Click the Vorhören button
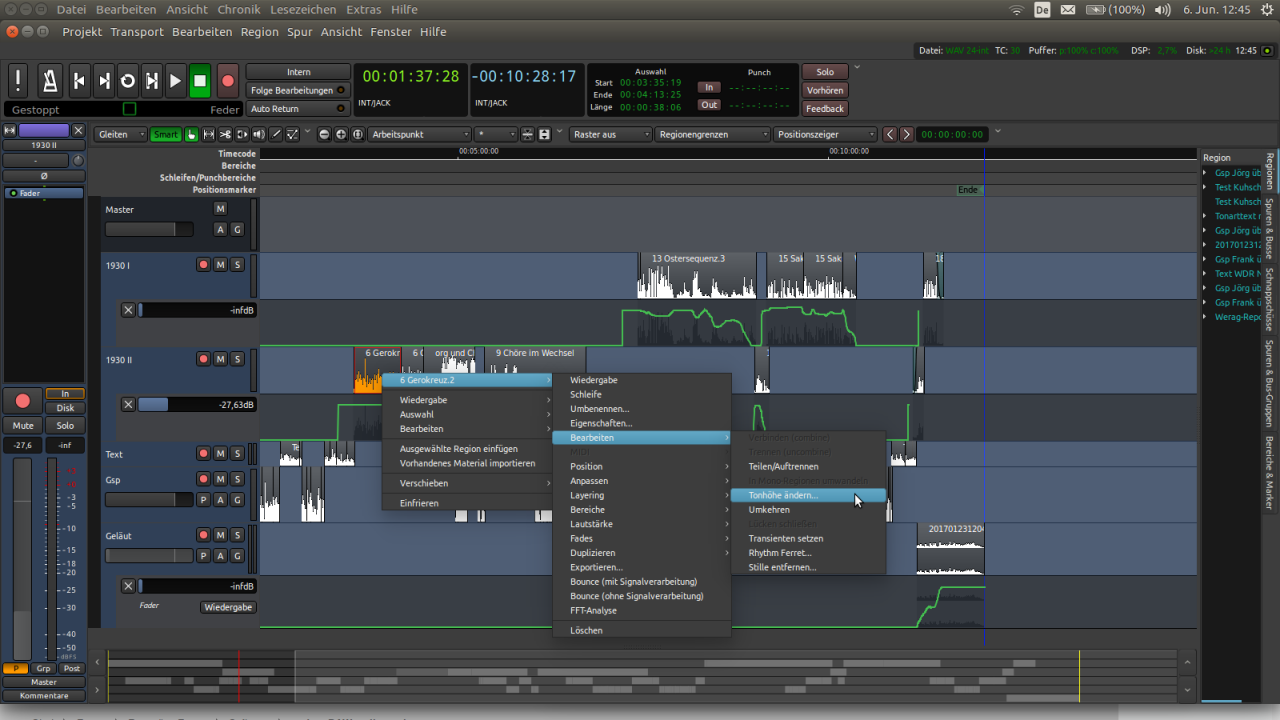 pos(825,90)
